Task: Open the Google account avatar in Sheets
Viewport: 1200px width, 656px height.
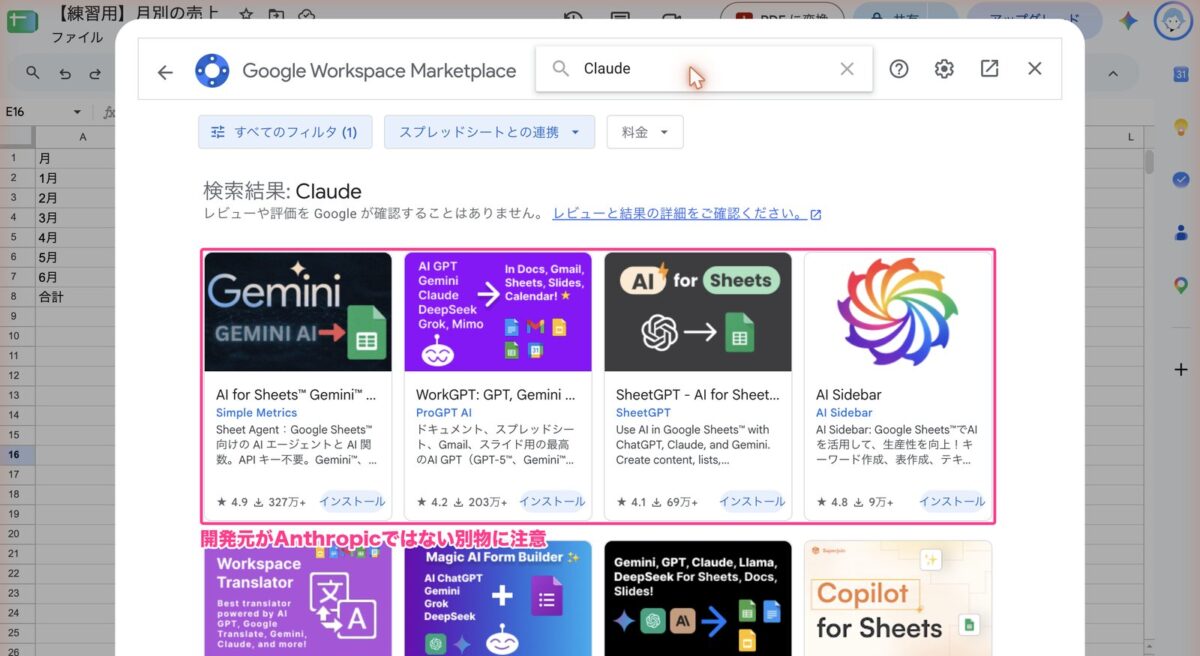Action: click(x=1172, y=20)
